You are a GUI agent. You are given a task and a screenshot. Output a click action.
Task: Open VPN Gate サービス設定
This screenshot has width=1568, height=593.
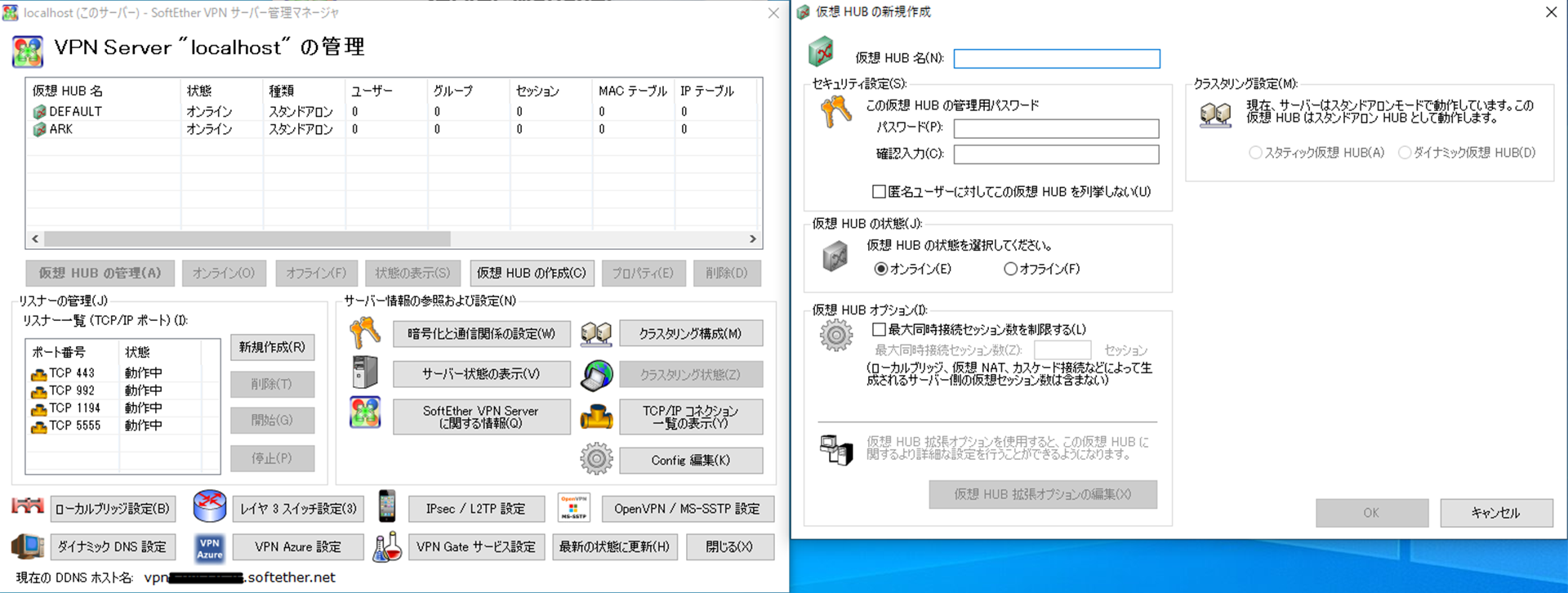point(476,546)
